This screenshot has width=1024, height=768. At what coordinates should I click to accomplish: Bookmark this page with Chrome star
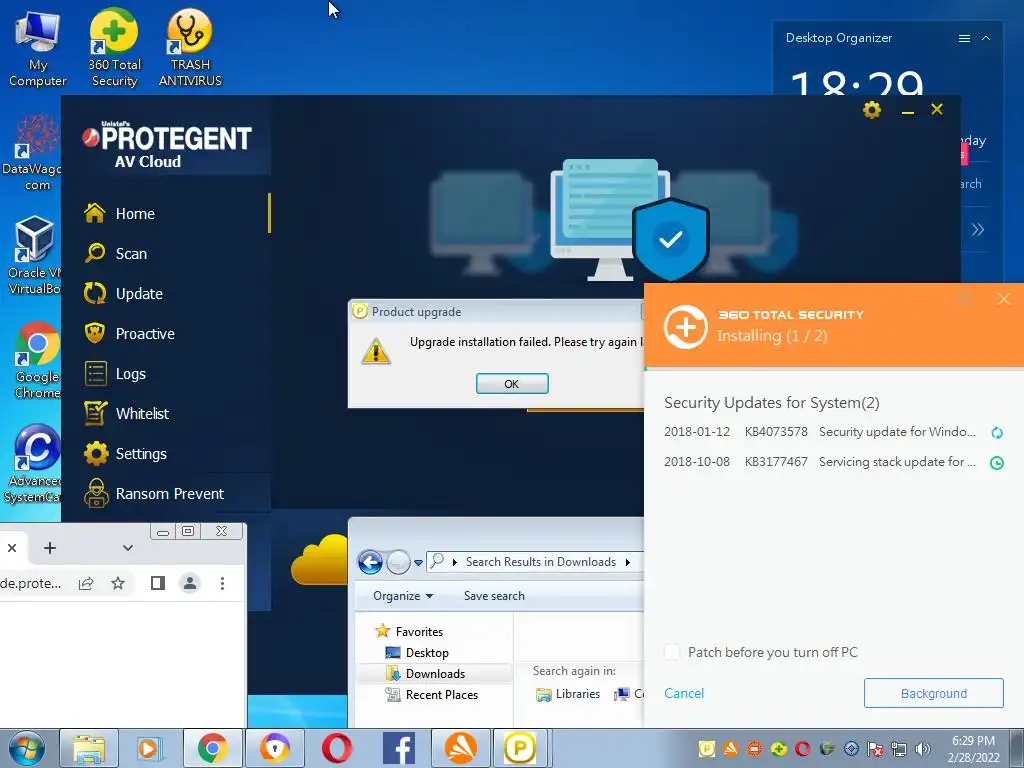pyautogui.click(x=118, y=583)
